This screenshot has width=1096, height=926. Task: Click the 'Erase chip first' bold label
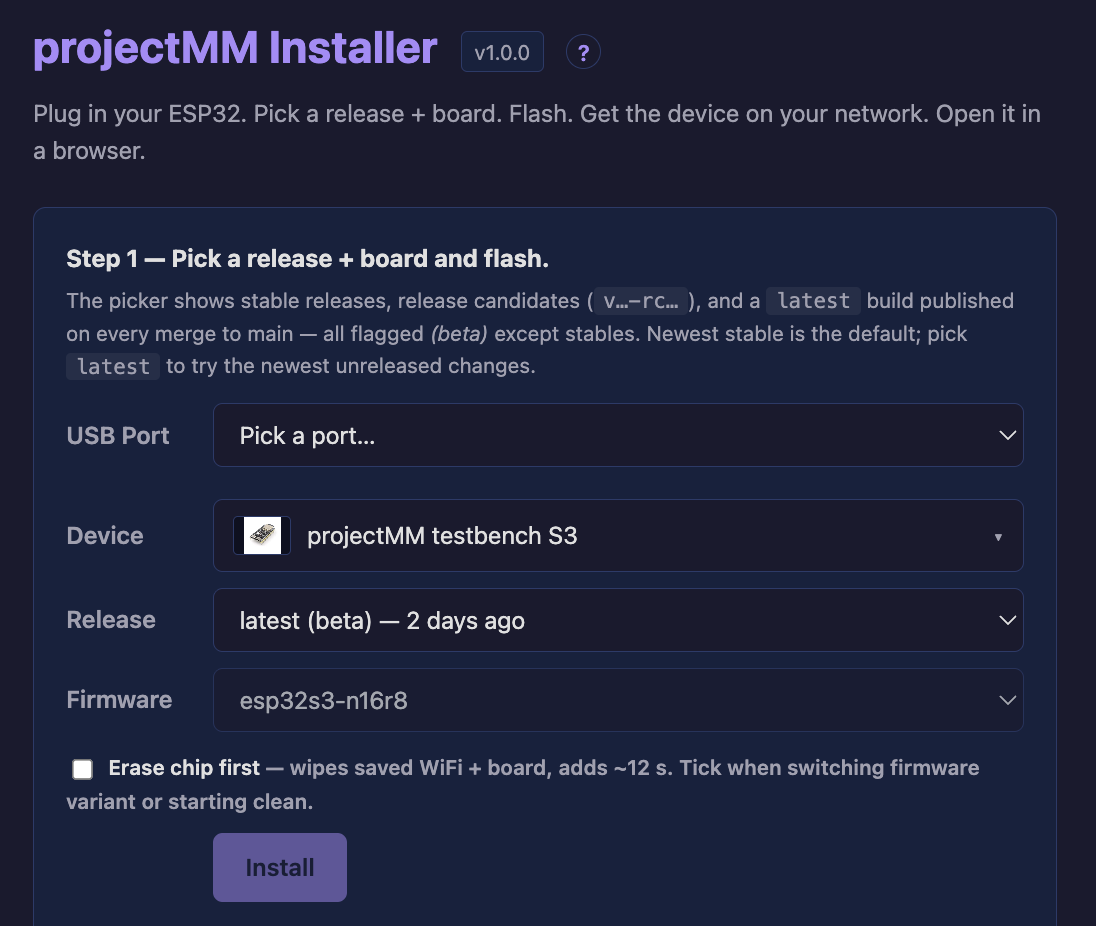tap(184, 768)
